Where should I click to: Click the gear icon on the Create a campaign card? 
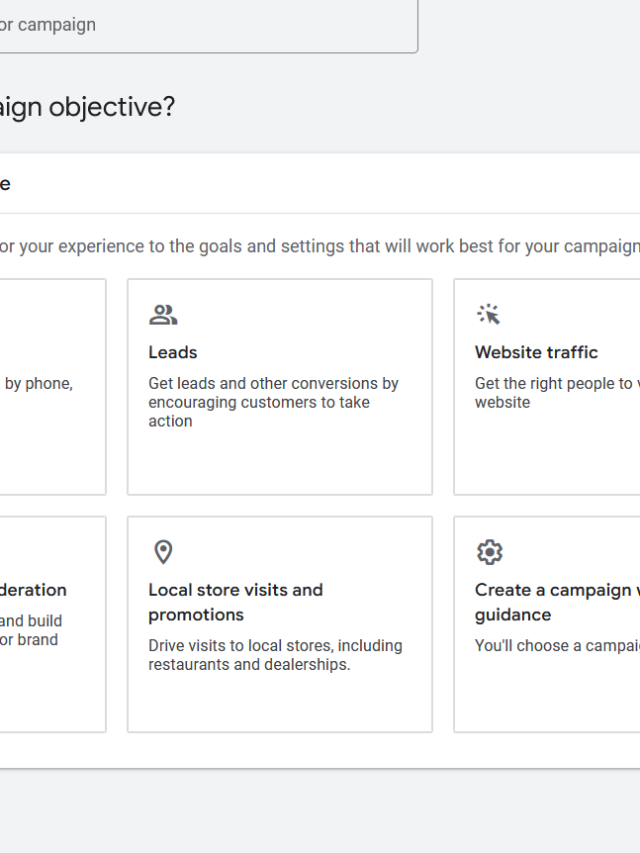[489, 552]
